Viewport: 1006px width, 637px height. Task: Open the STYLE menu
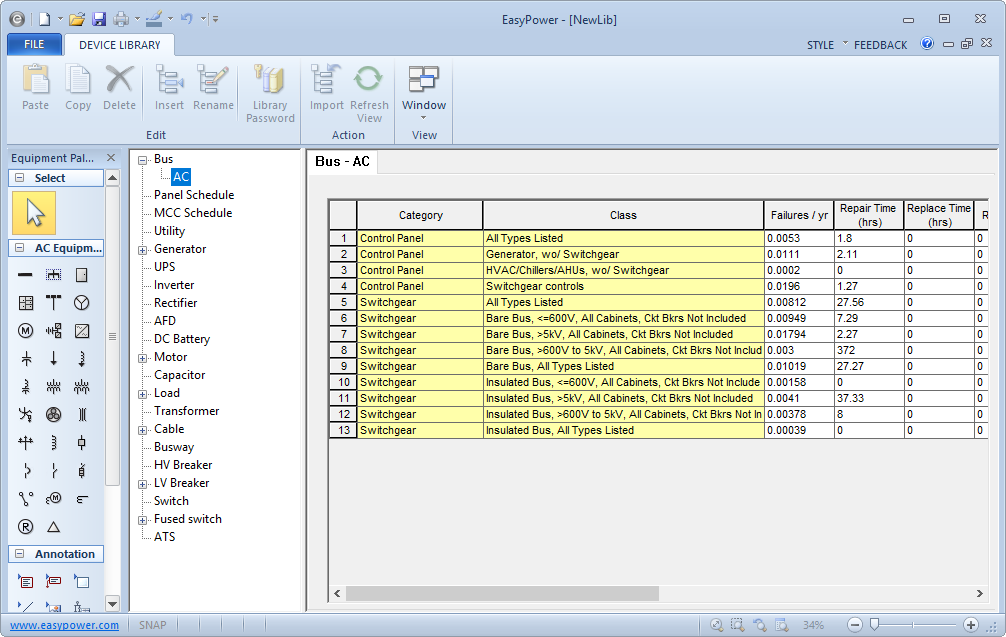click(x=820, y=45)
